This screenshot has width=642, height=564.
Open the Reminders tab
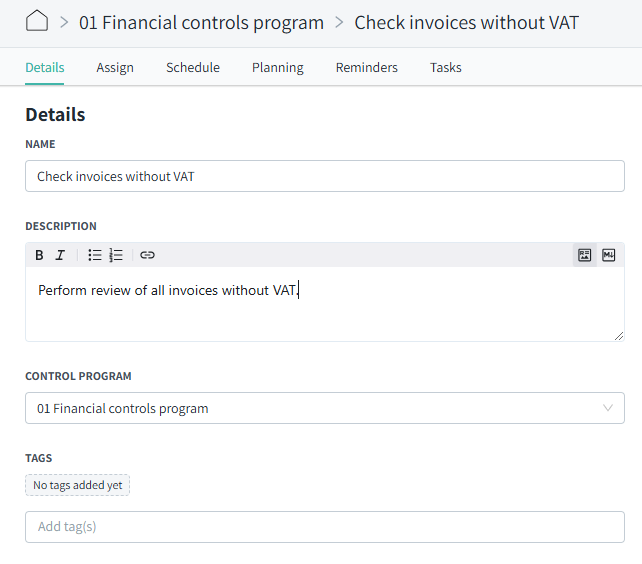[366, 68]
